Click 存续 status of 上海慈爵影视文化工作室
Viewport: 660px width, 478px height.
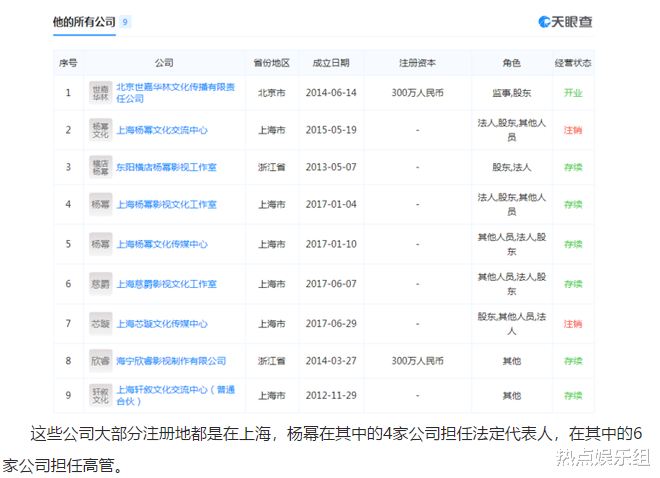point(573,284)
